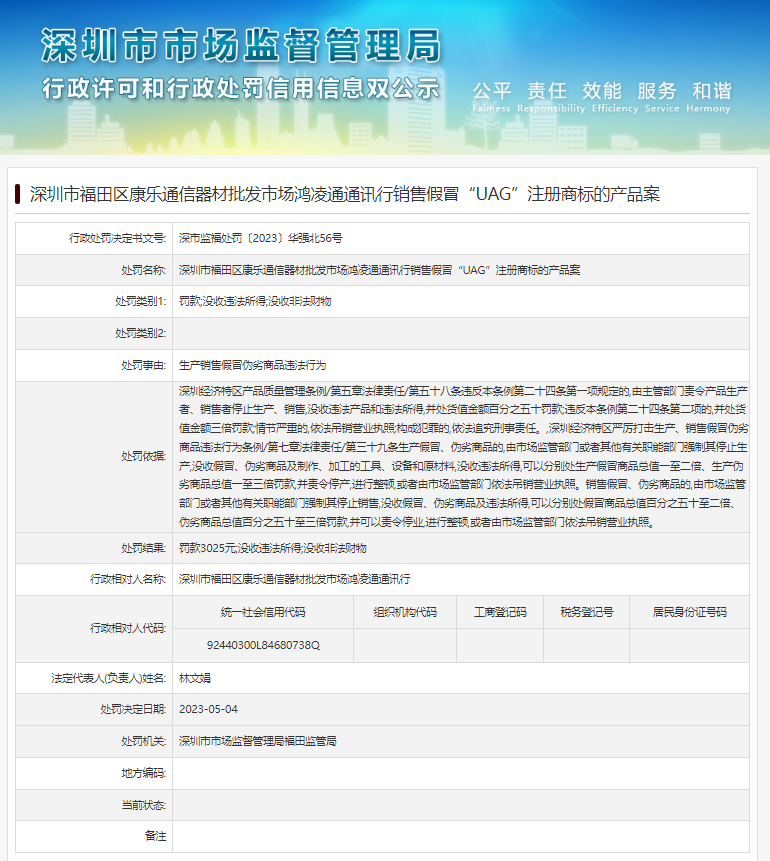770x861 pixels.
Task: Click the 备注 label
Action: point(155,836)
